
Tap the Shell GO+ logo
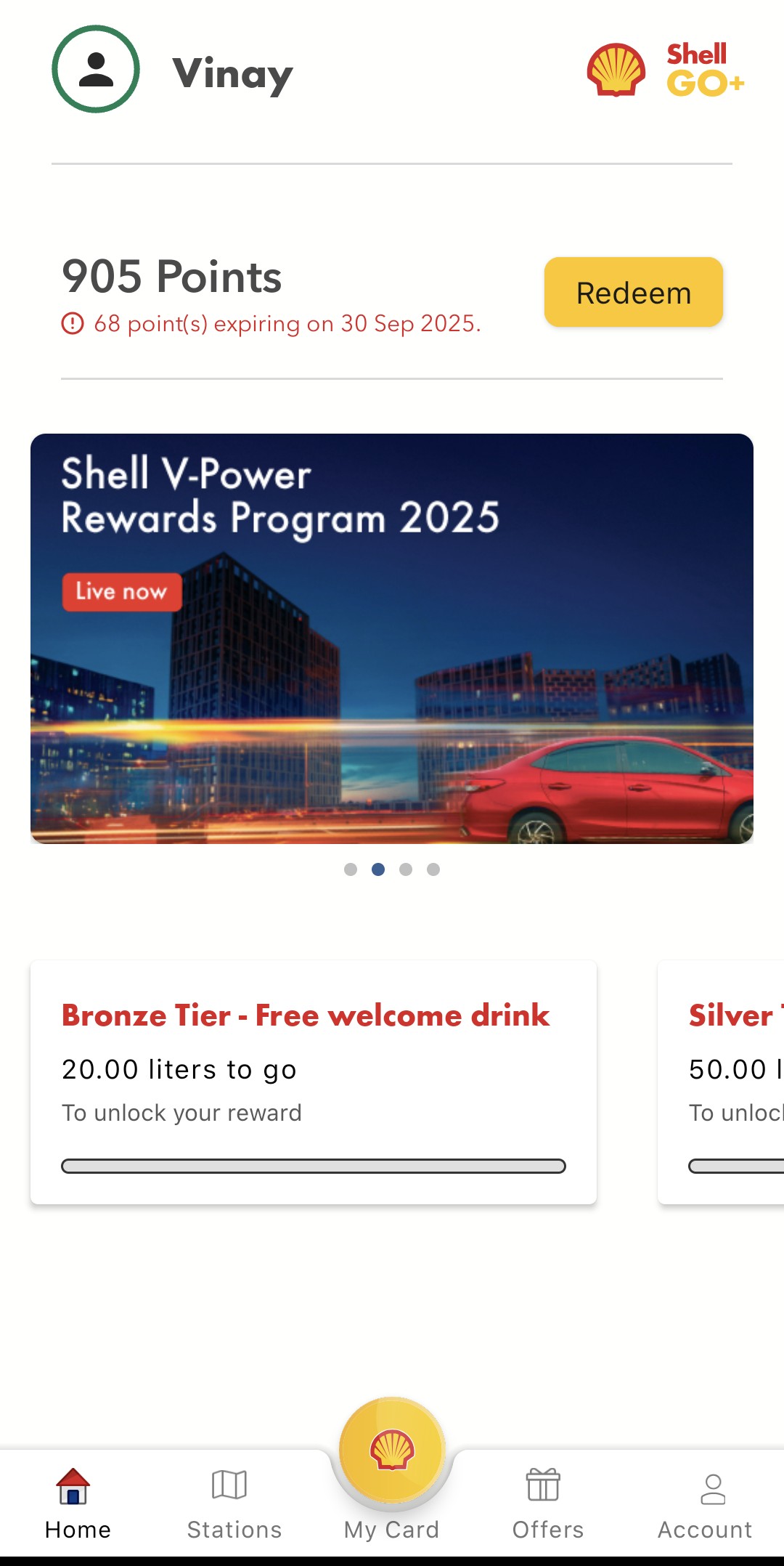pos(666,70)
